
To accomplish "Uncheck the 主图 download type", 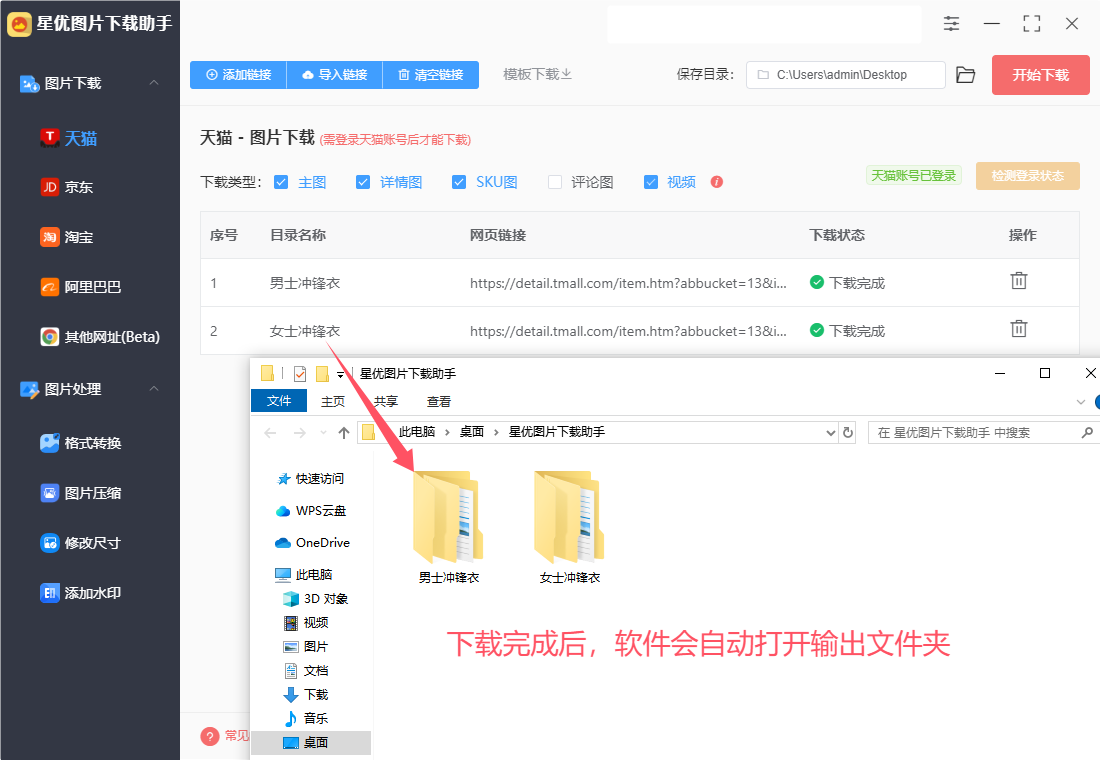I will pyautogui.click(x=281, y=182).
